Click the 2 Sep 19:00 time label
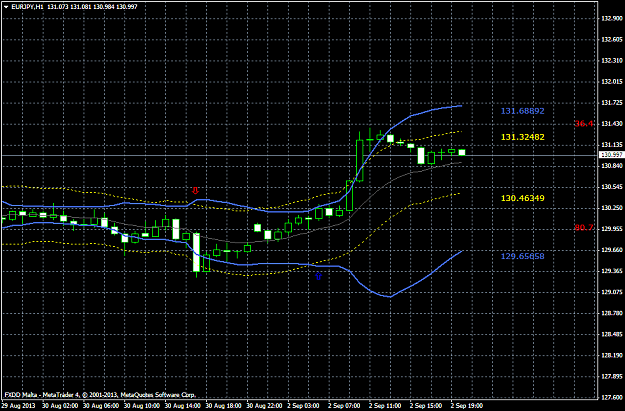625x411 pixels. 467,406
